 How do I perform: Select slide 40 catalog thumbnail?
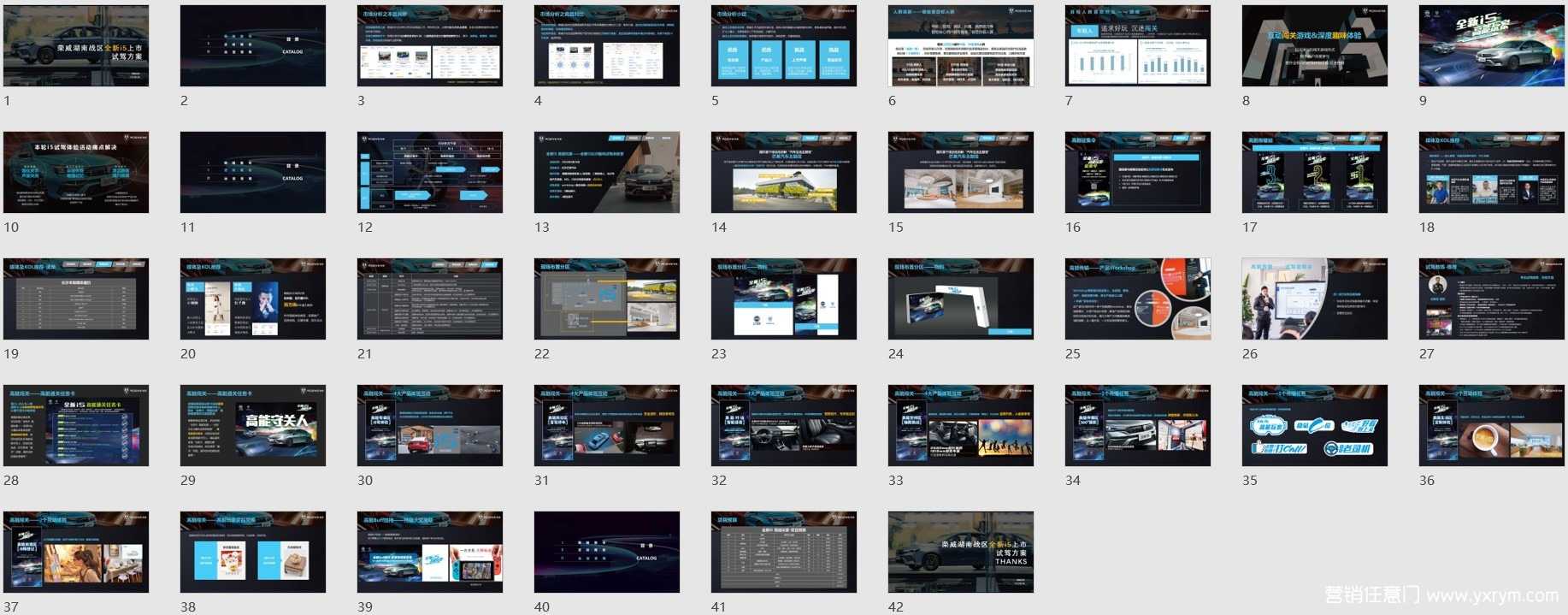(607, 552)
